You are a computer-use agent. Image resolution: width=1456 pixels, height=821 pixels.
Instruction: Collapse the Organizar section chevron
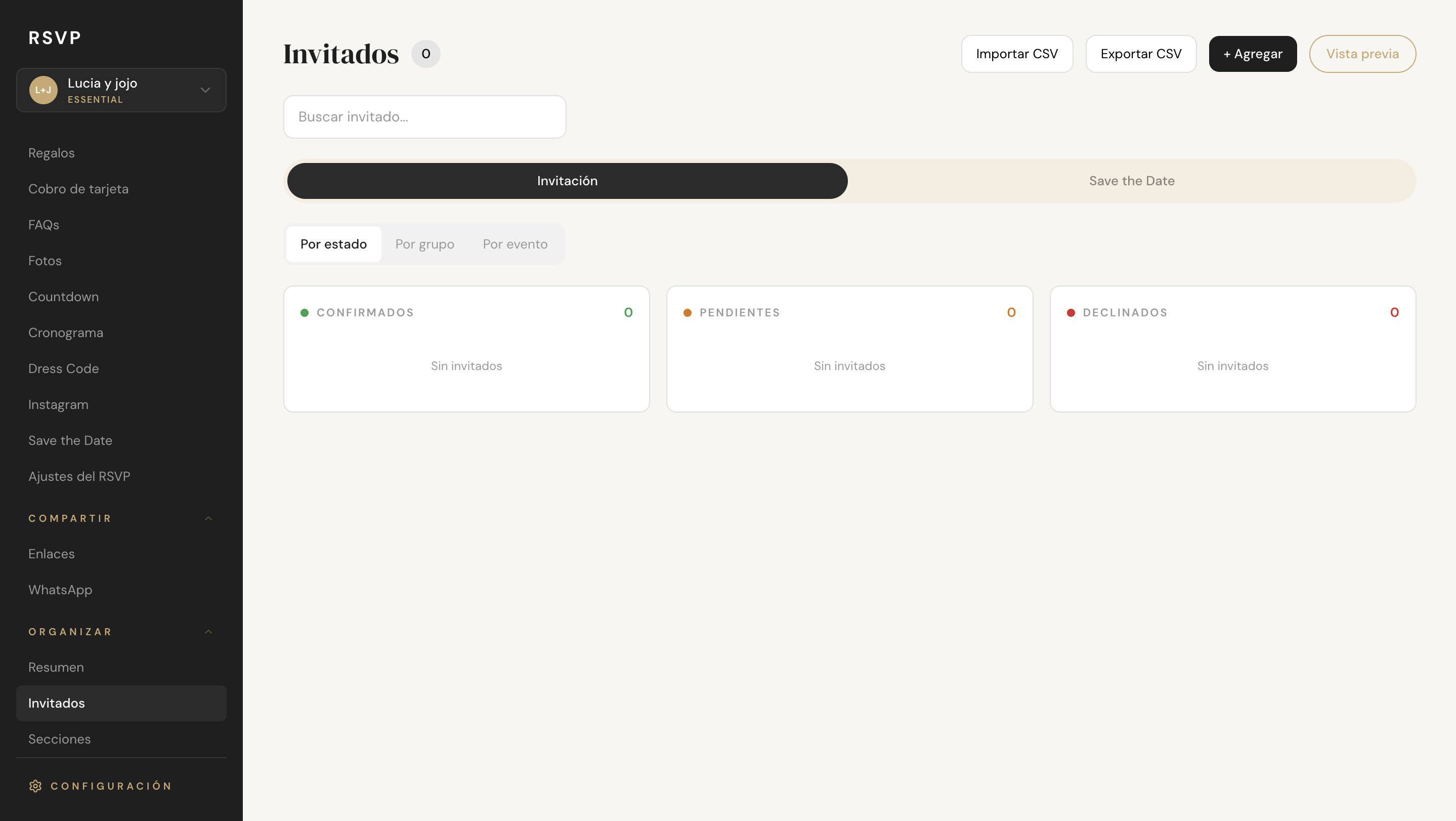point(208,632)
